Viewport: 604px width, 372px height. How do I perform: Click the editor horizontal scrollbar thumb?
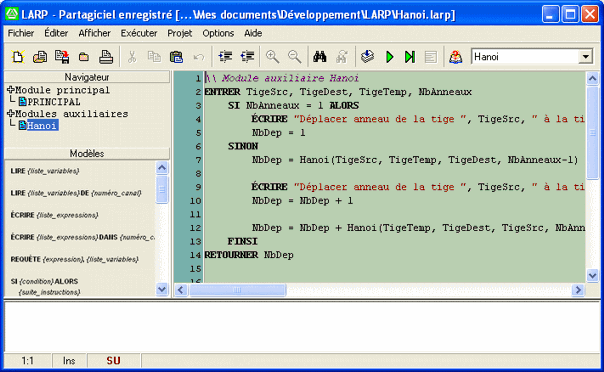pos(237,290)
